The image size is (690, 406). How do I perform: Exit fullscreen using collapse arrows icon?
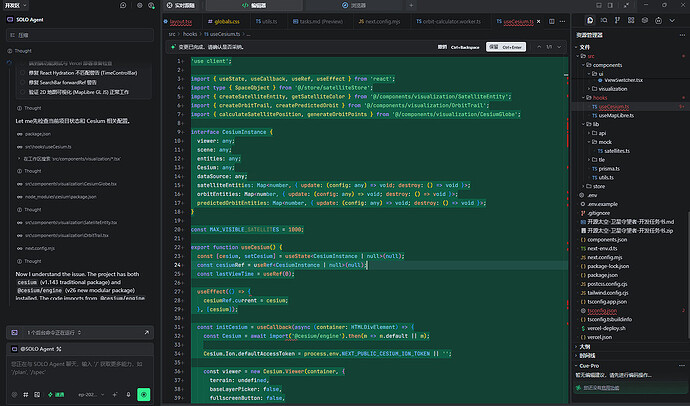(626, 5)
